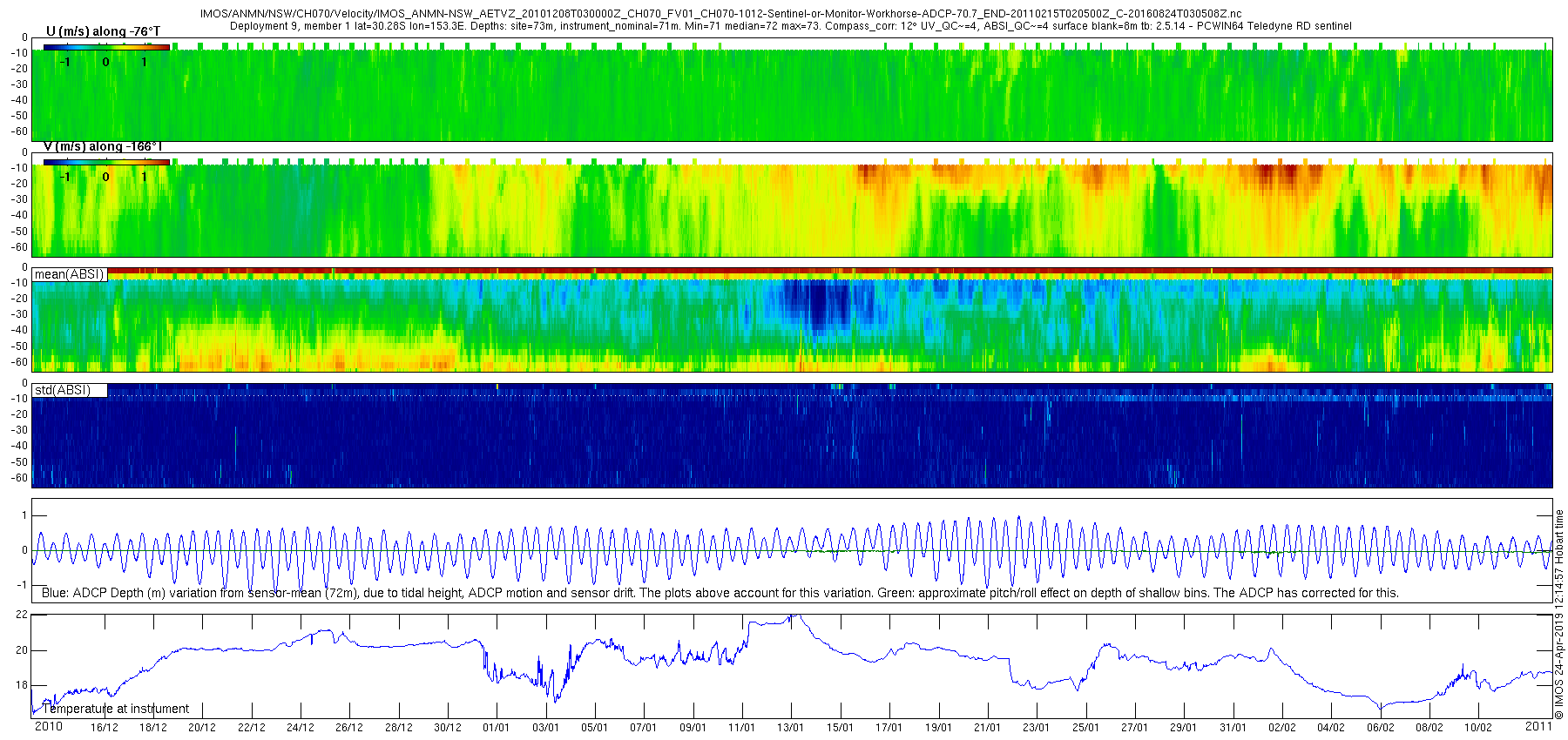Click inside the tidal depth variation plot
The image size is (1568, 740).
tap(792, 550)
